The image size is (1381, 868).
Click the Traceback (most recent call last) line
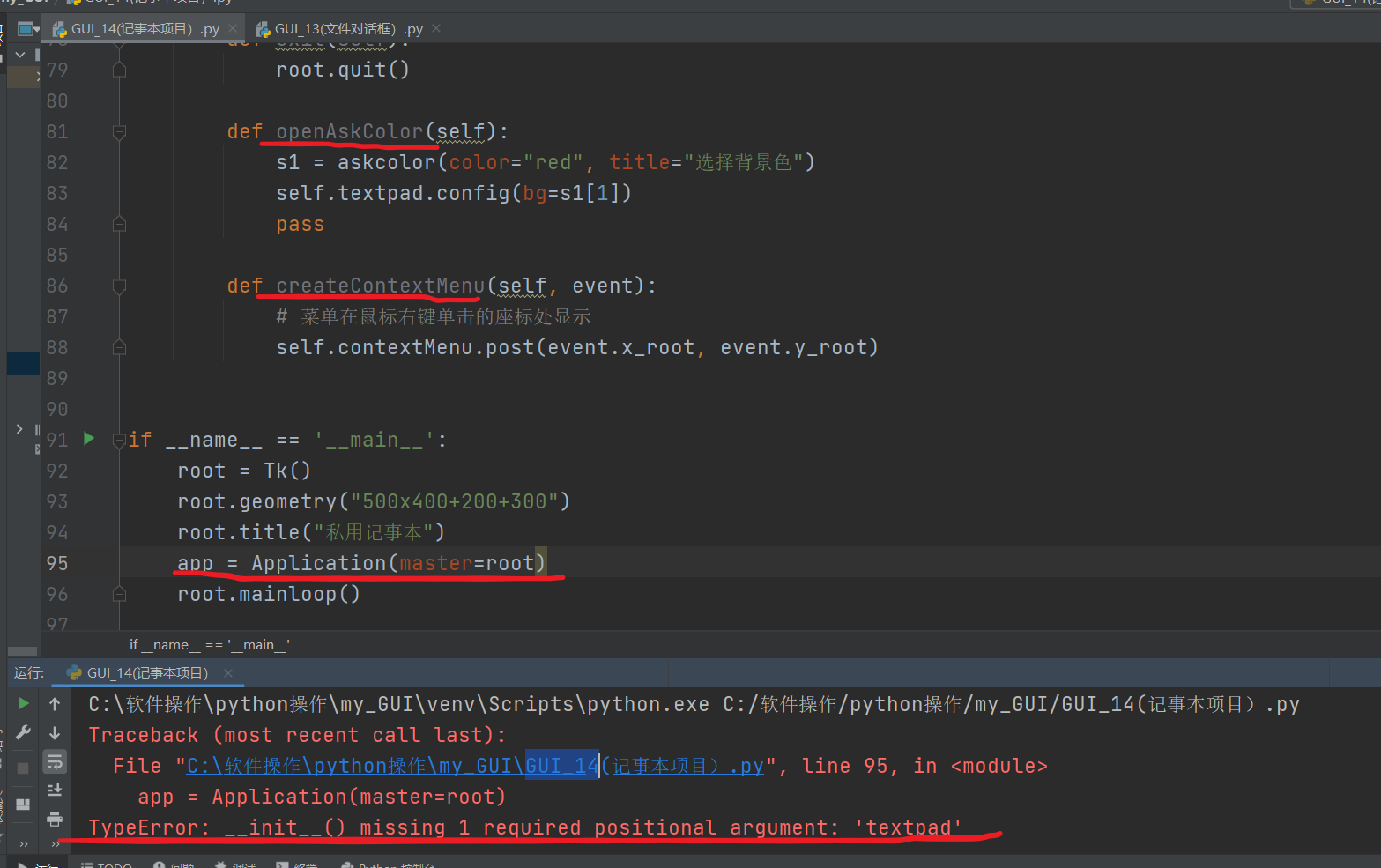[297, 735]
